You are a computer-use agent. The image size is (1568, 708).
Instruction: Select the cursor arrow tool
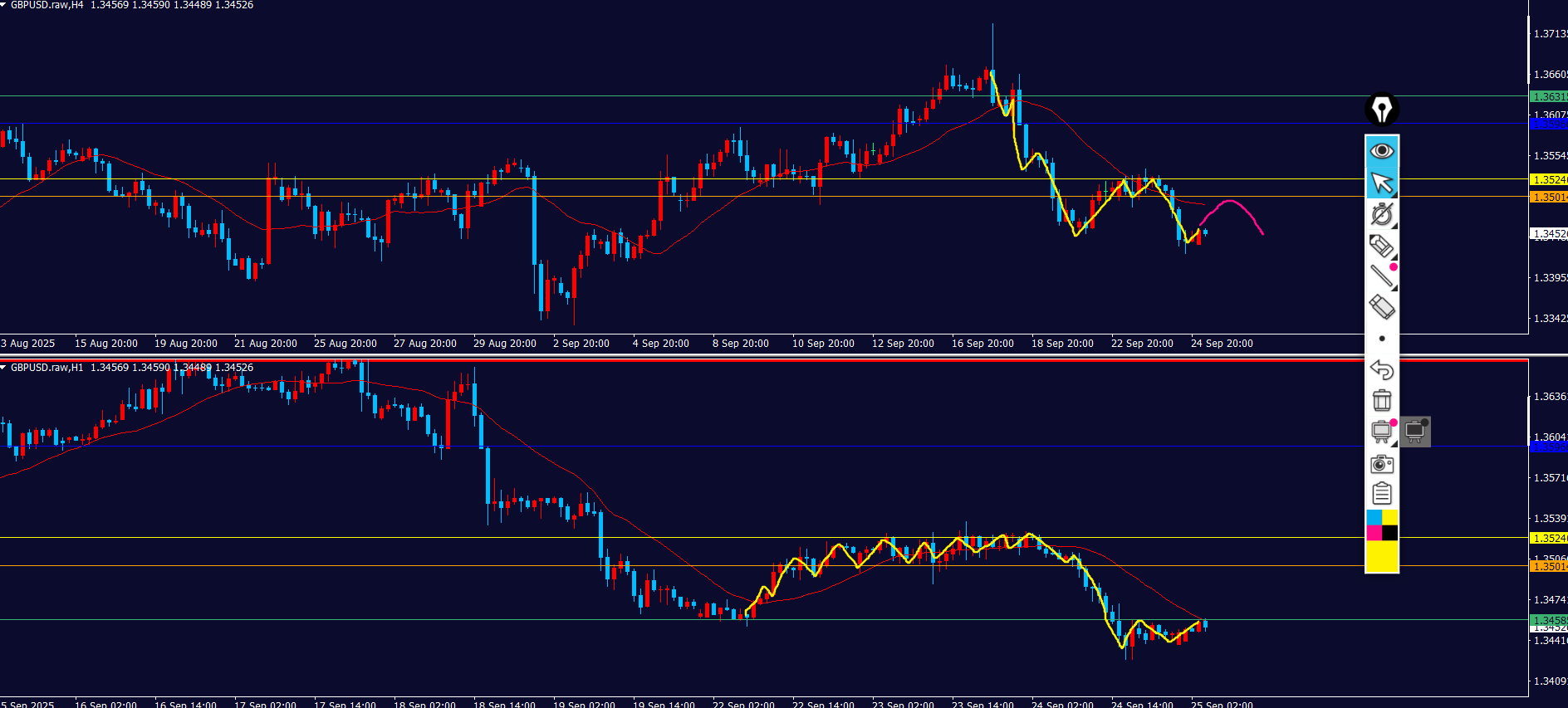pos(1382,183)
